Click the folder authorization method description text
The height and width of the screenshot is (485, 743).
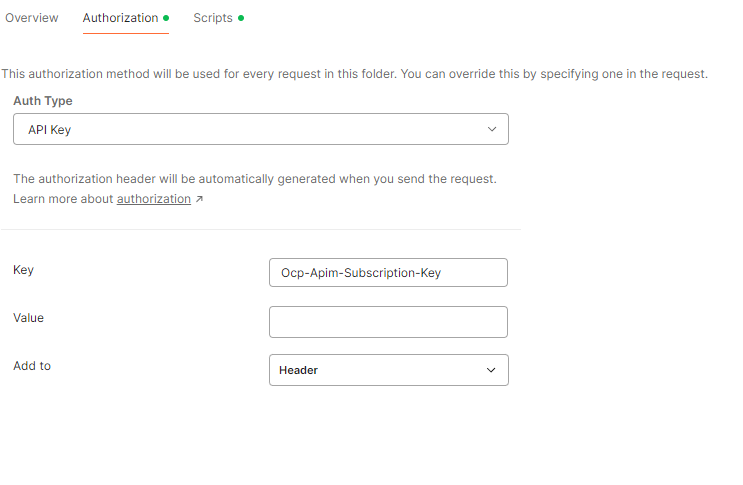point(354,74)
